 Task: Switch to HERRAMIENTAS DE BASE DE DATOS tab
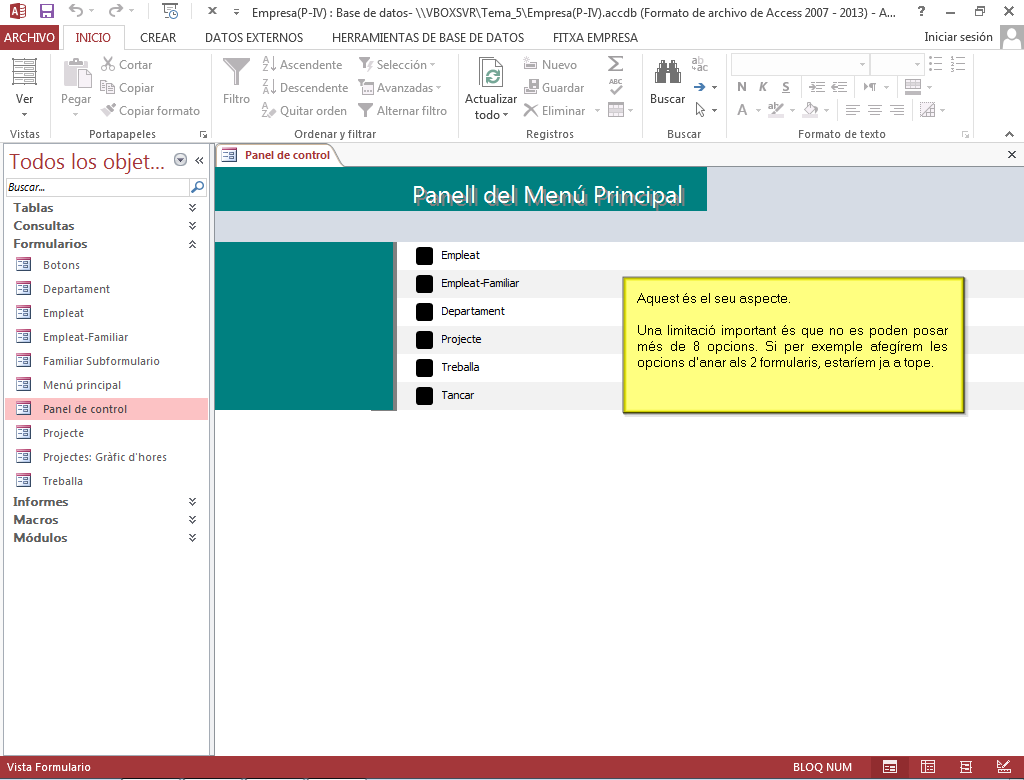pos(428,37)
